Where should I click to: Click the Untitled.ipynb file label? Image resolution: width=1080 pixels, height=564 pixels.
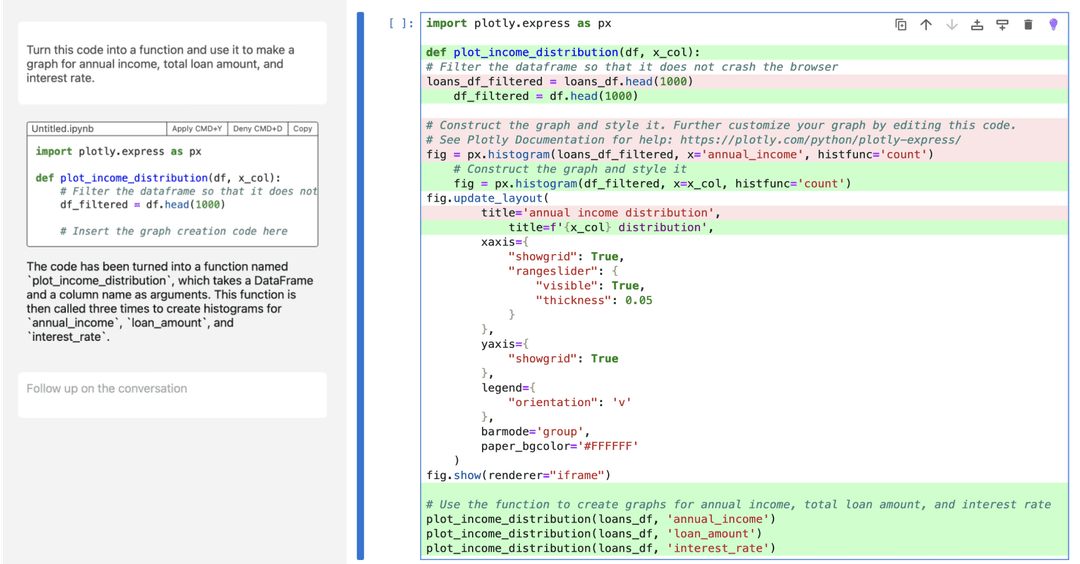62,129
